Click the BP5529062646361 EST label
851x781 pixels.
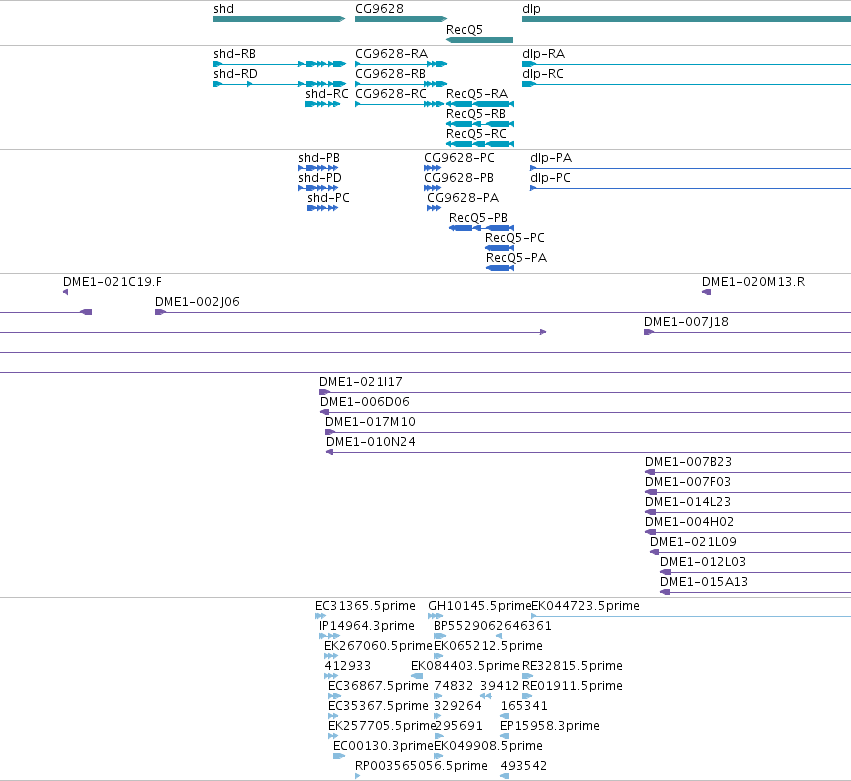(x=493, y=626)
